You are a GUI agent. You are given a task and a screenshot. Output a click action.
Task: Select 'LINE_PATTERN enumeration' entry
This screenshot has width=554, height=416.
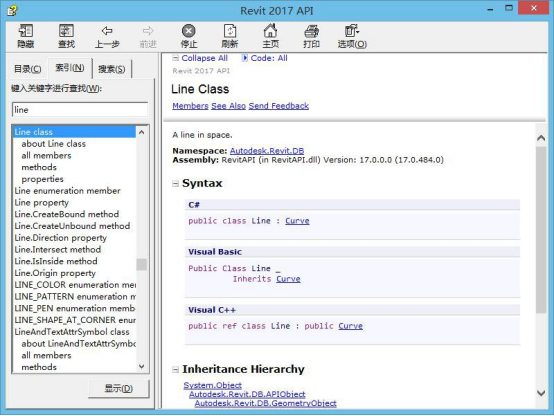[75, 296]
